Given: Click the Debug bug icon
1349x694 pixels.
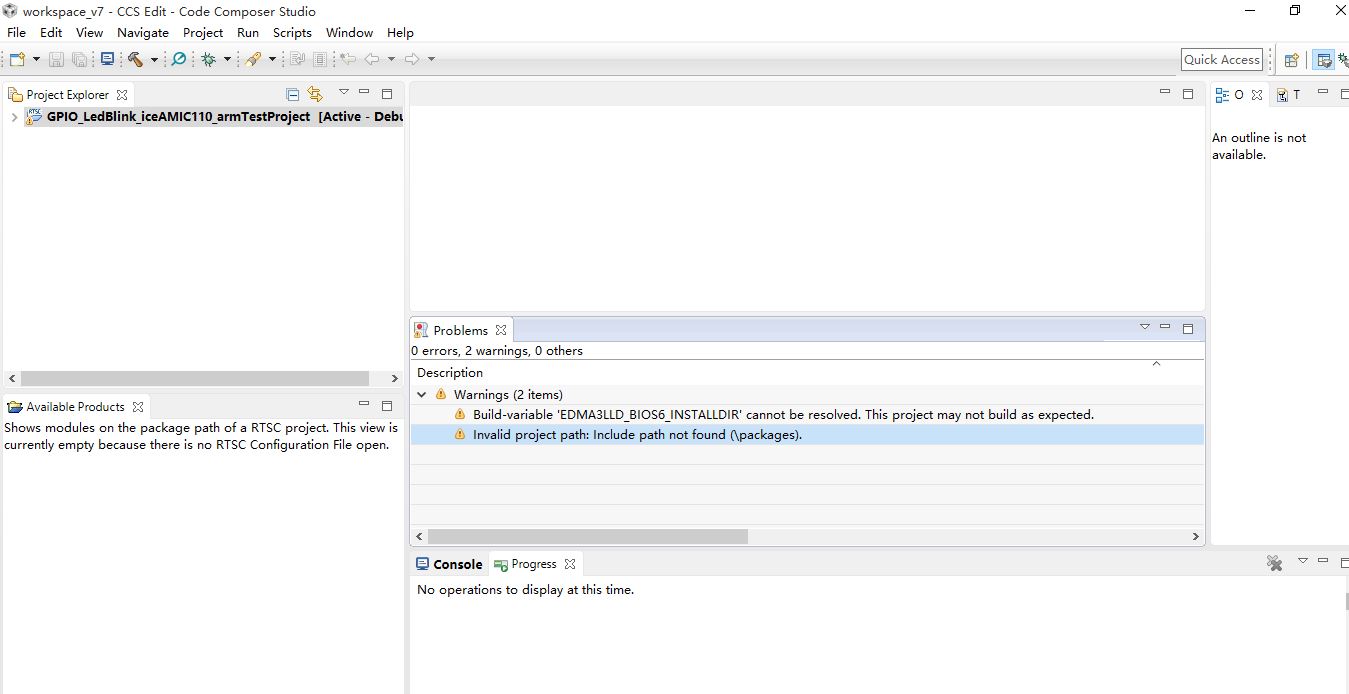Looking at the screenshot, I should (209, 59).
